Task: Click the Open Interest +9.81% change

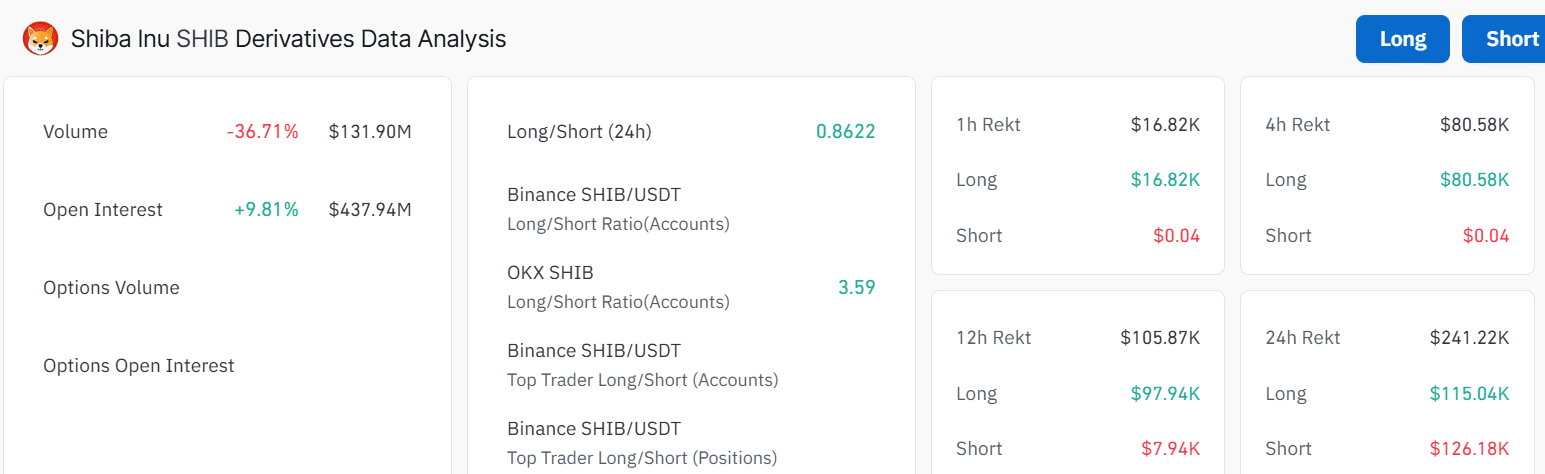Action: (266, 210)
